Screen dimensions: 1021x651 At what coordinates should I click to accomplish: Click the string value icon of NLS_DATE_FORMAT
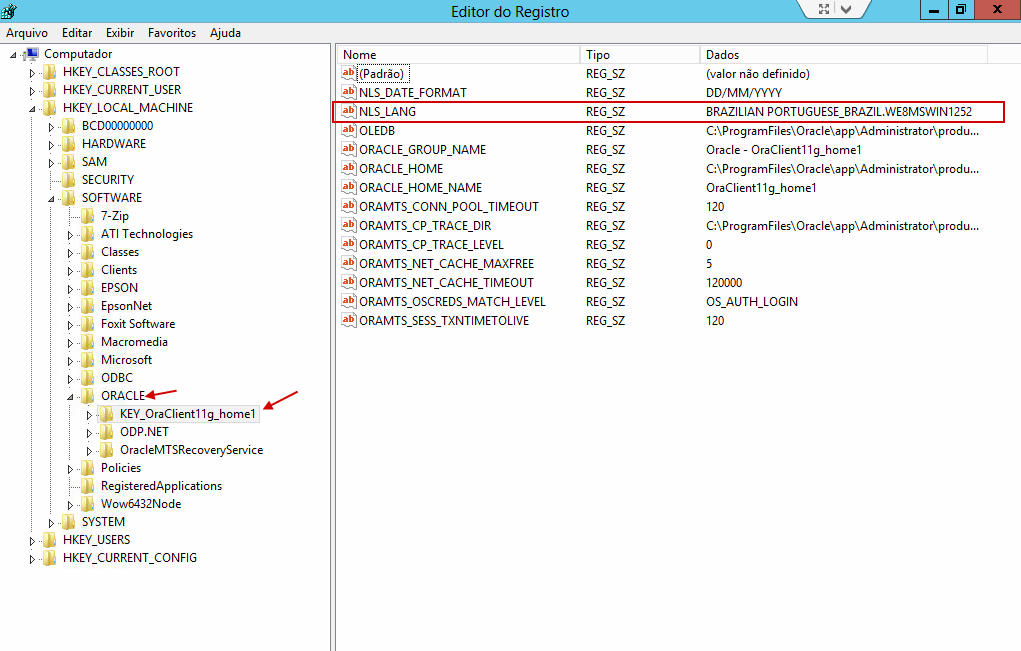pos(349,92)
